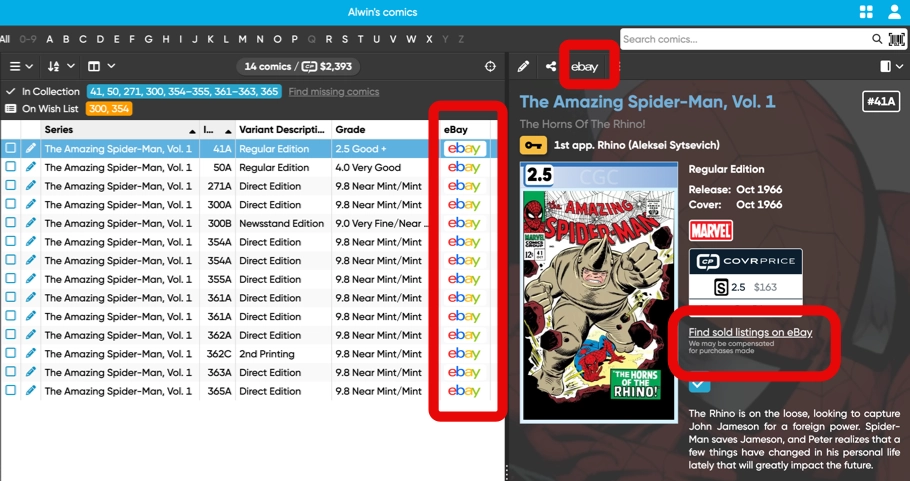The height and width of the screenshot is (481, 910).
Task: Click eBay logo in 300A row
Action: pyautogui.click(x=464, y=204)
